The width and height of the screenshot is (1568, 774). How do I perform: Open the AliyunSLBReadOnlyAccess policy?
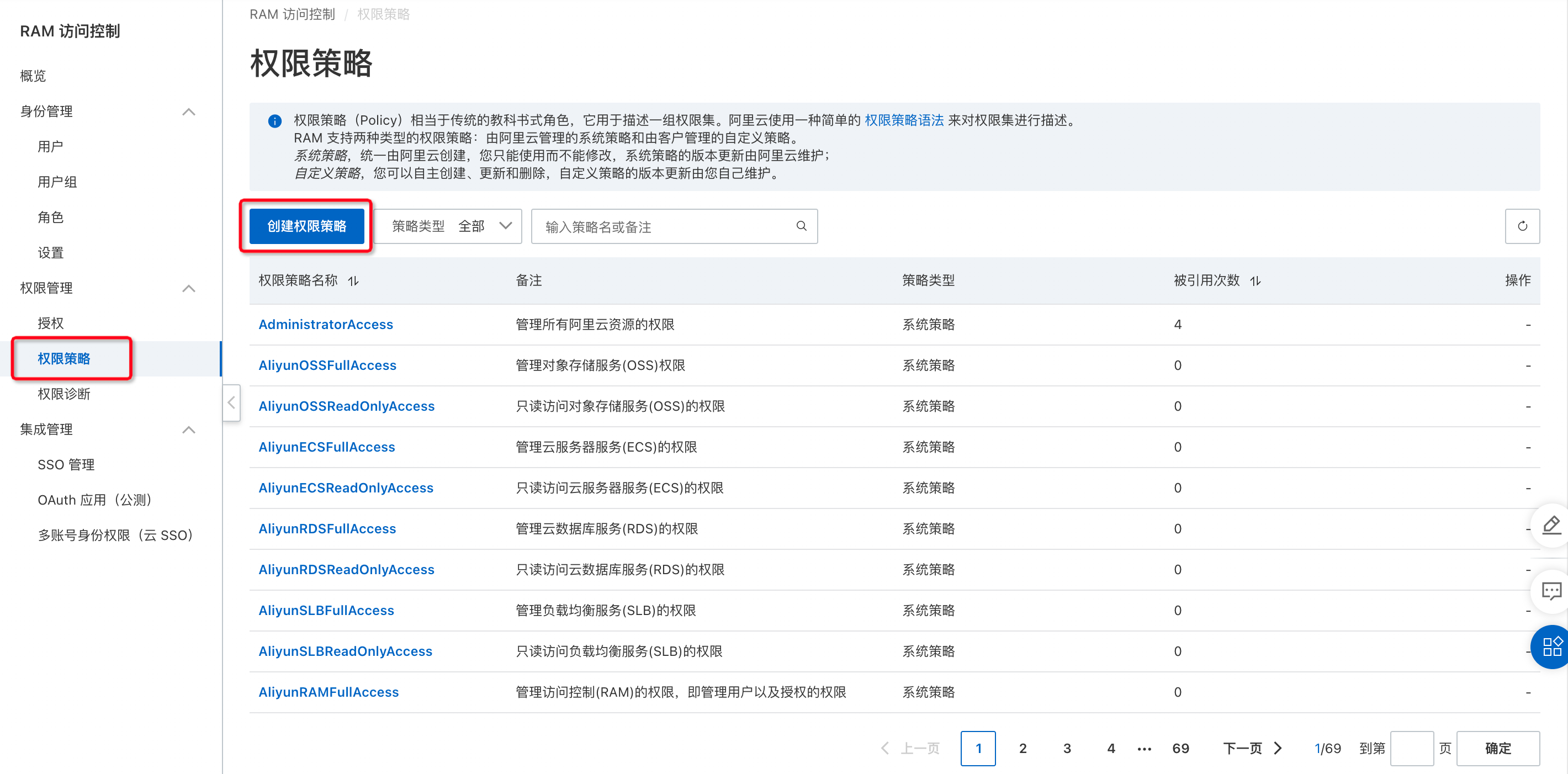tap(345, 650)
